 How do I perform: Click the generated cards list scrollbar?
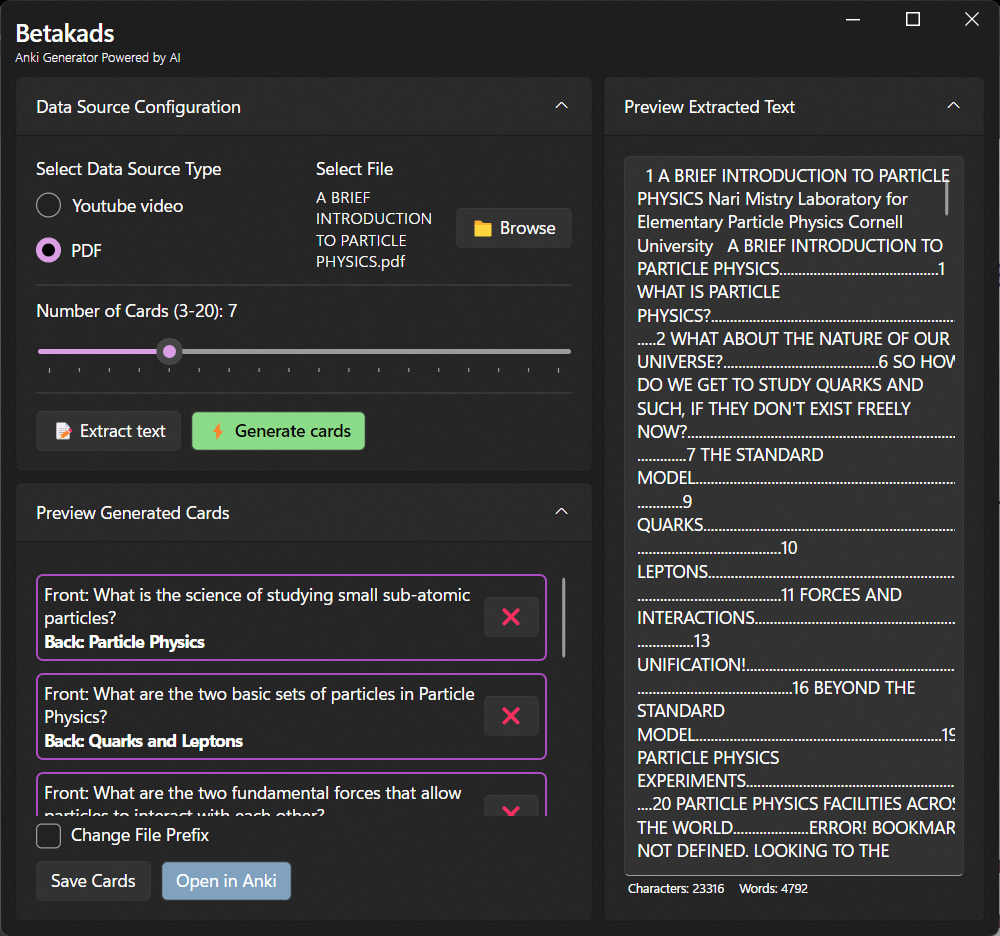click(564, 618)
